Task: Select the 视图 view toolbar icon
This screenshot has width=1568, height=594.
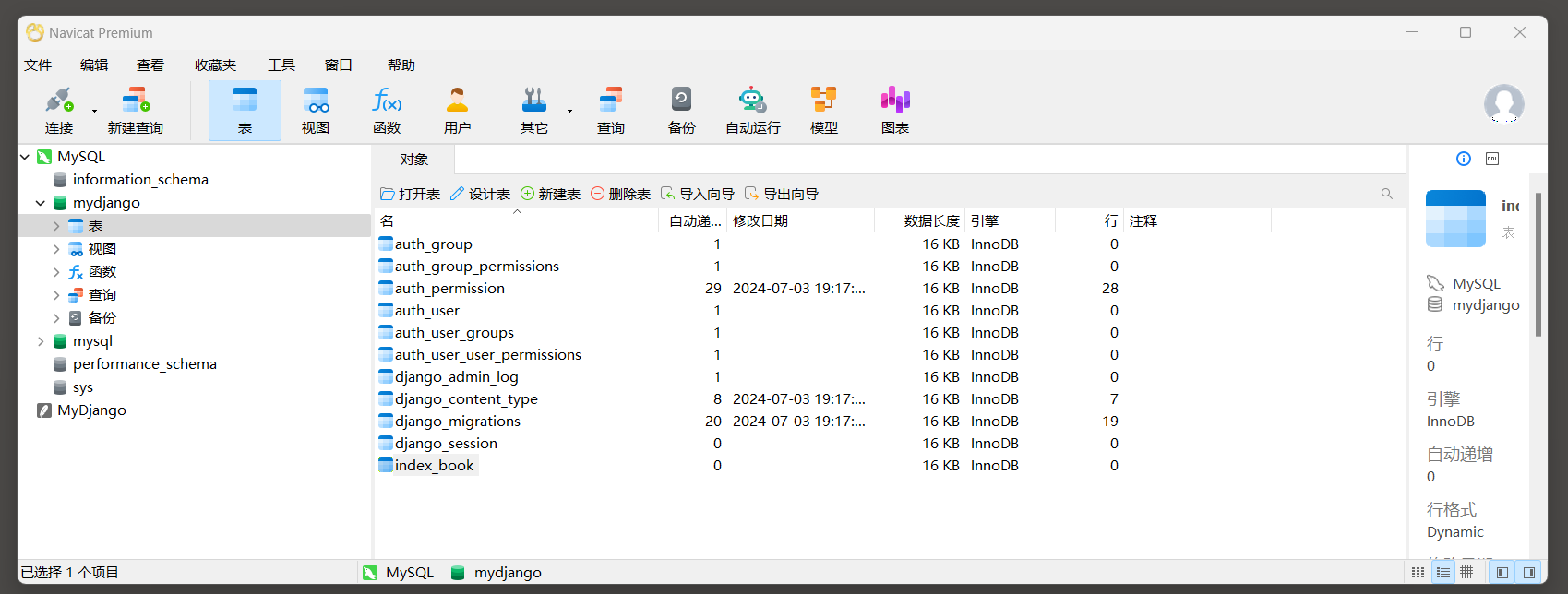Action: tap(316, 110)
